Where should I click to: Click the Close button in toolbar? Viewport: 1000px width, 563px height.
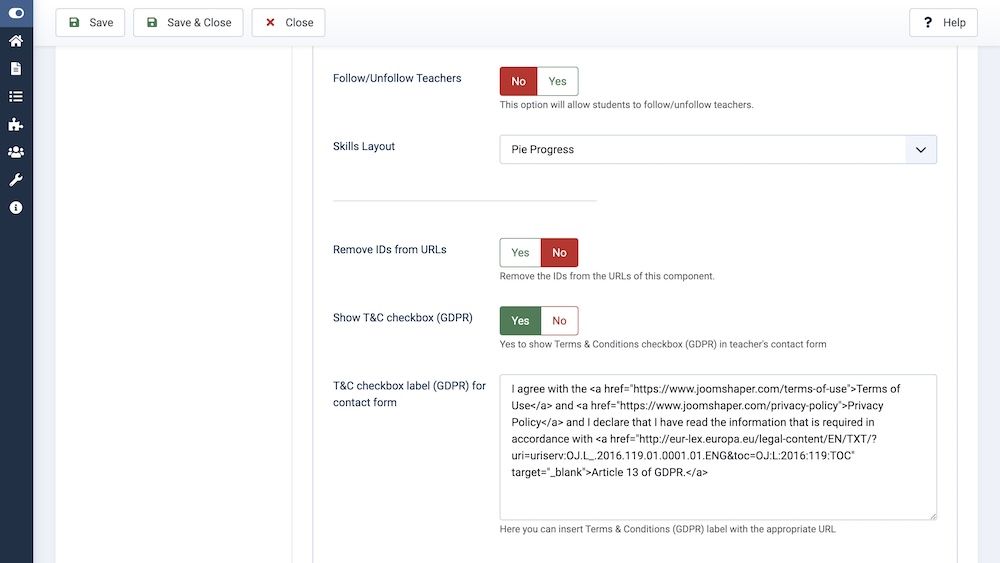click(288, 23)
